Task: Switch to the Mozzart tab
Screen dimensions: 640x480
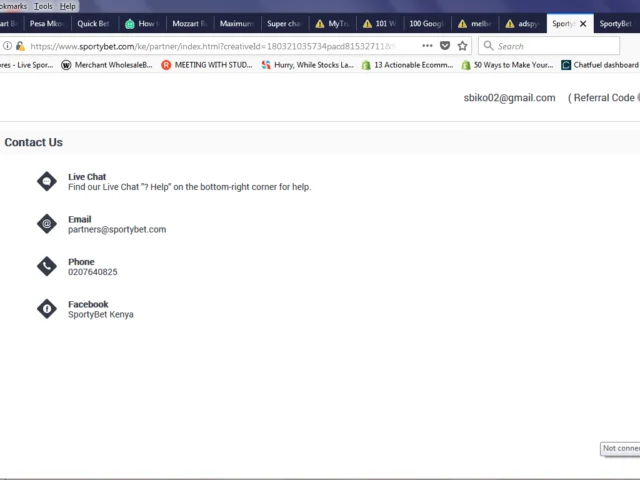Action: coord(189,24)
